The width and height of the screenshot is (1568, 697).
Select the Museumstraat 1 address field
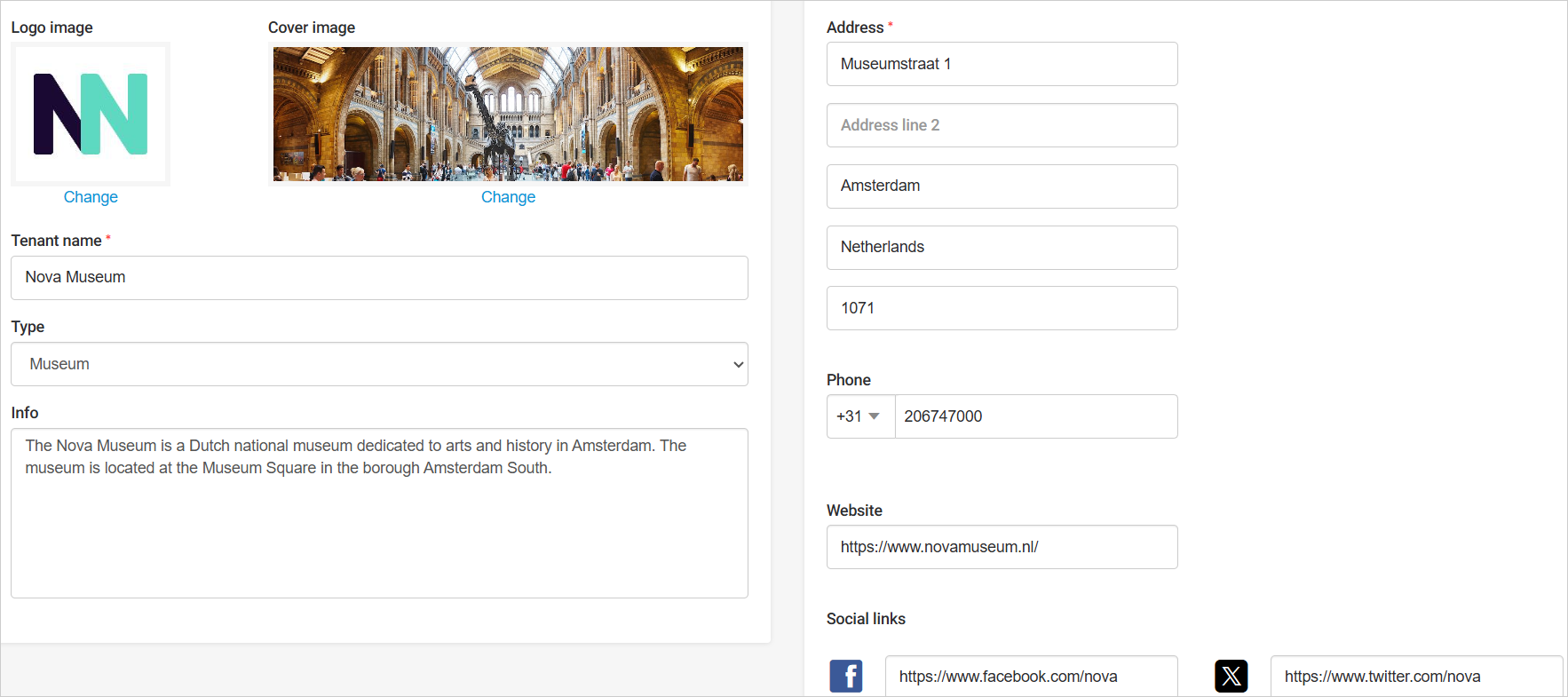(1002, 64)
